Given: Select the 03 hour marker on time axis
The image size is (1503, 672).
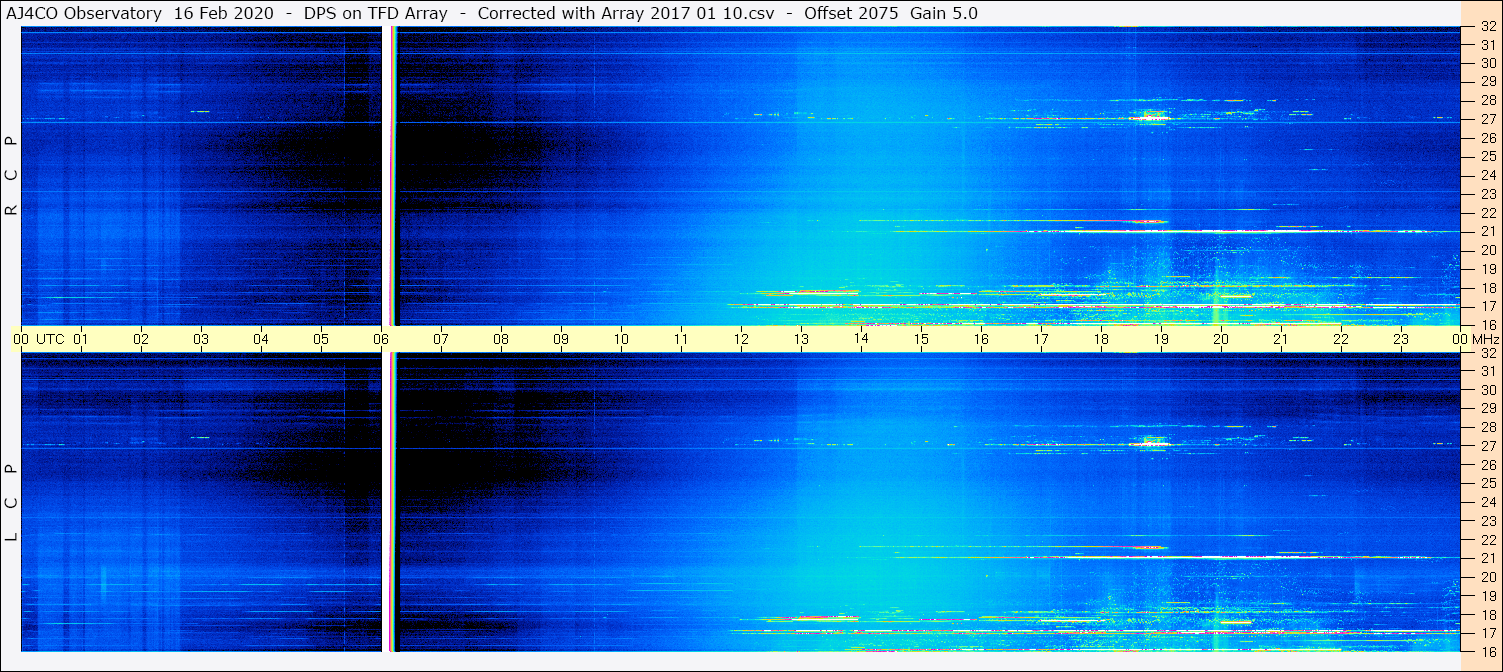Looking at the screenshot, I should [201, 339].
